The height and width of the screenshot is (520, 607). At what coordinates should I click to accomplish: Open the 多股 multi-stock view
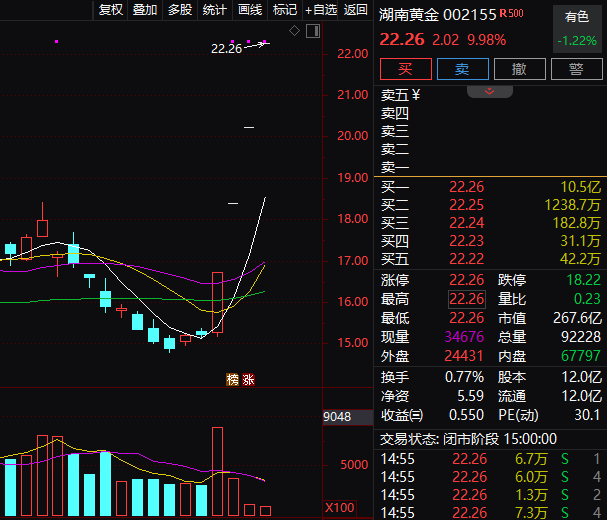click(x=180, y=10)
